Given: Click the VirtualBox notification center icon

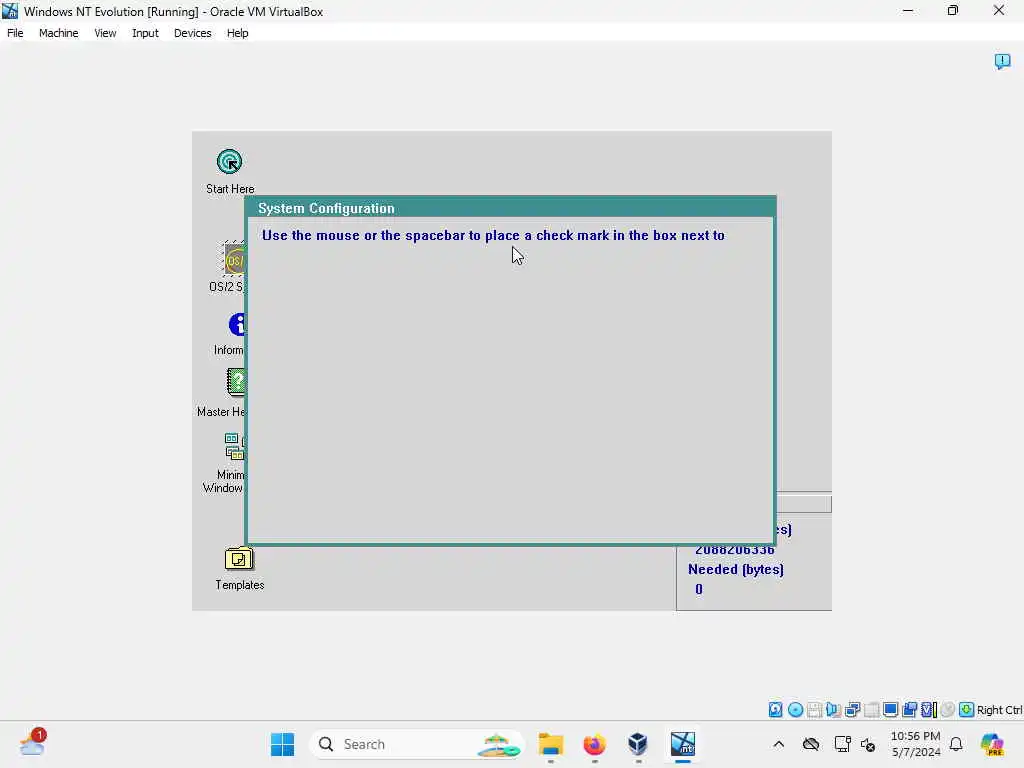Looking at the screenshot, I should (x=1002, y=61).
